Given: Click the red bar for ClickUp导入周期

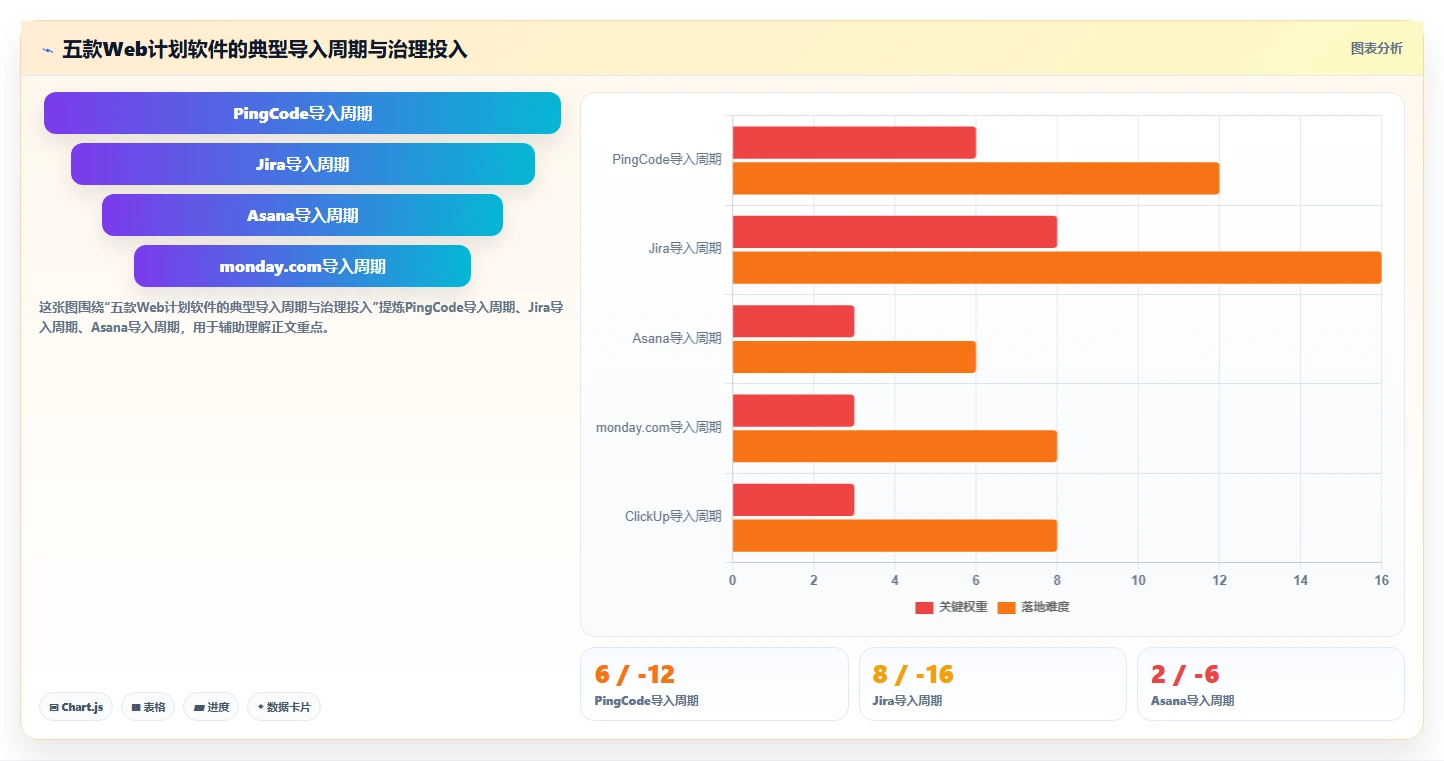Looking at the screenshot, I should coord(793,500).
